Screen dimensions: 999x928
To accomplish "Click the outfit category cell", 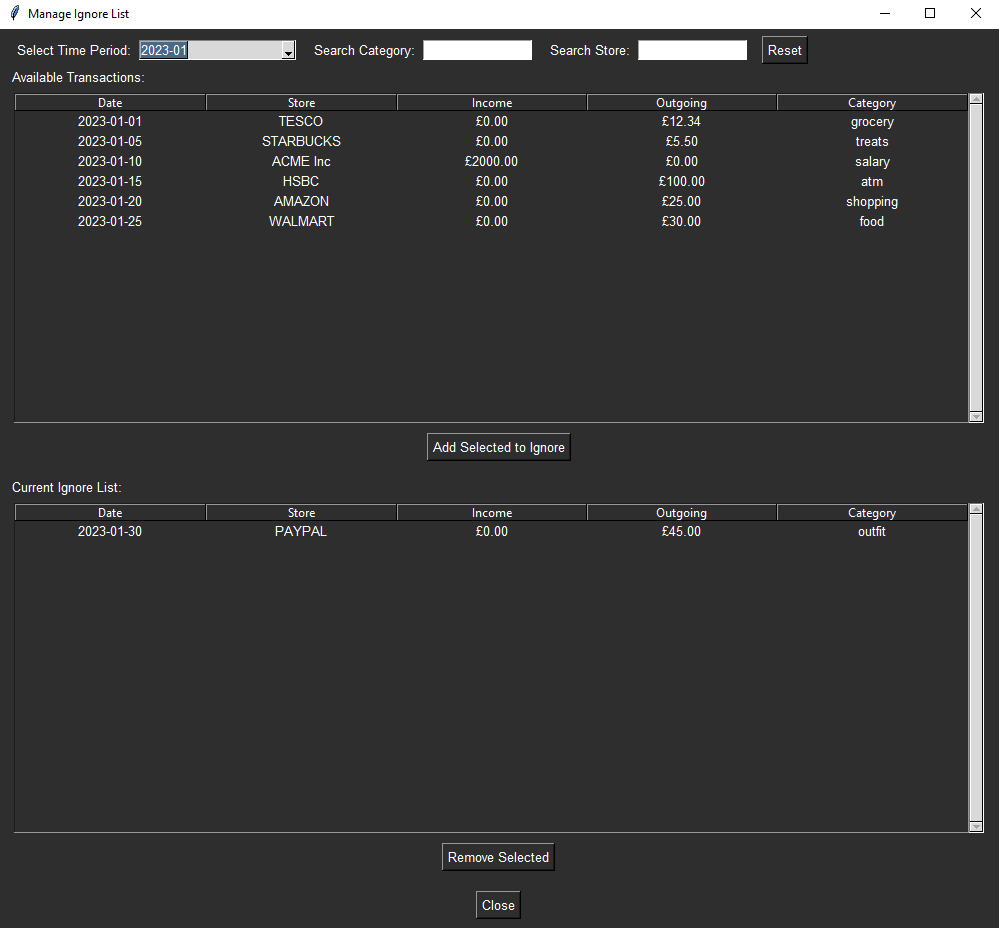I will tap(872, 531).
